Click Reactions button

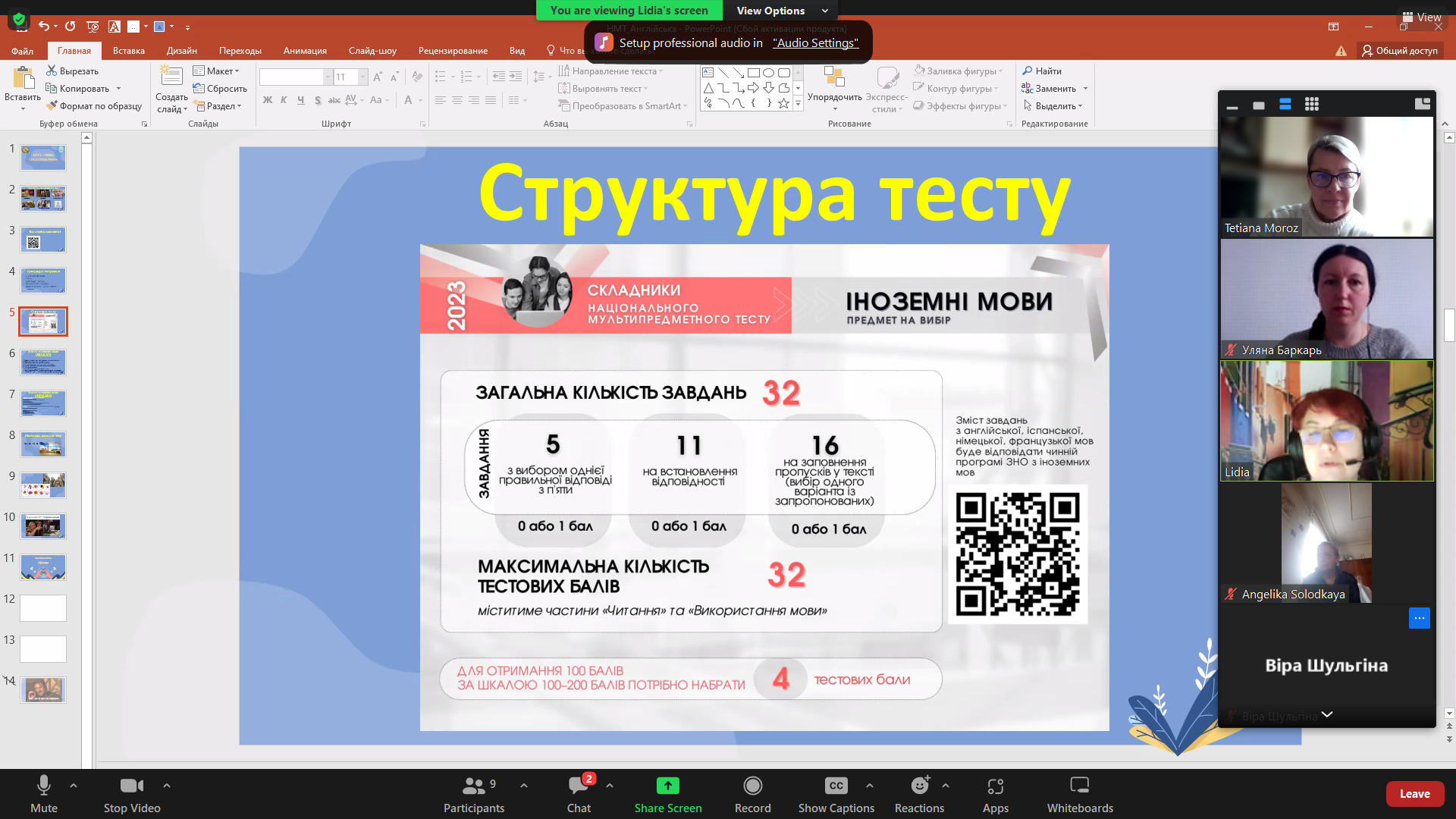coord(919,794)
